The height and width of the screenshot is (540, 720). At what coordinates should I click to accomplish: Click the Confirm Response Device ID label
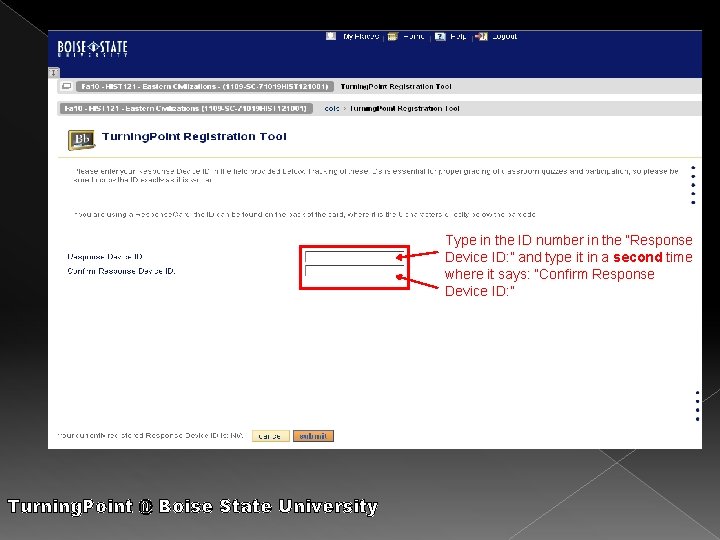[121, 271]
